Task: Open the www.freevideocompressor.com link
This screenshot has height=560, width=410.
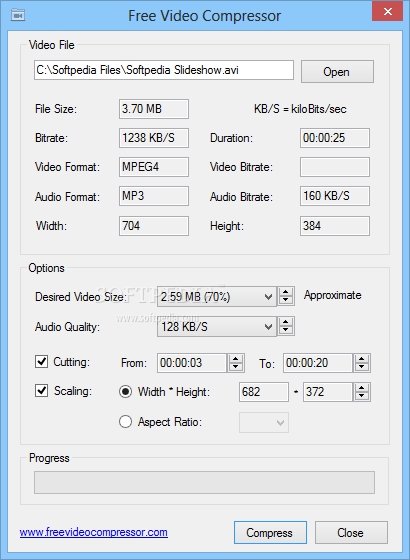Action: pos(94,532)
